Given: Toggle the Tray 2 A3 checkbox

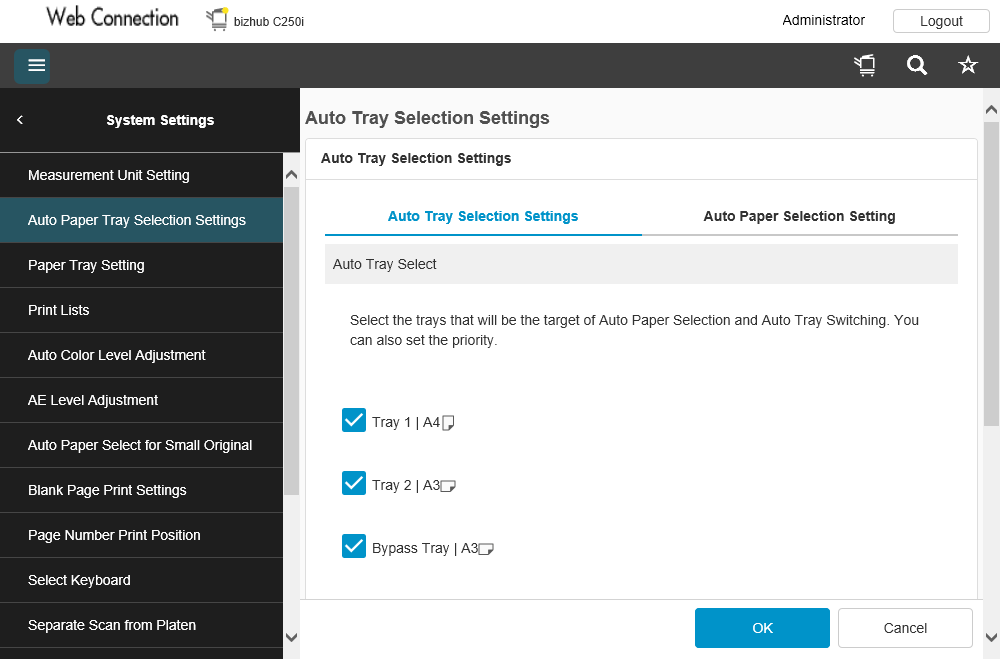Looking at the screenshot, I should point(354,484).
